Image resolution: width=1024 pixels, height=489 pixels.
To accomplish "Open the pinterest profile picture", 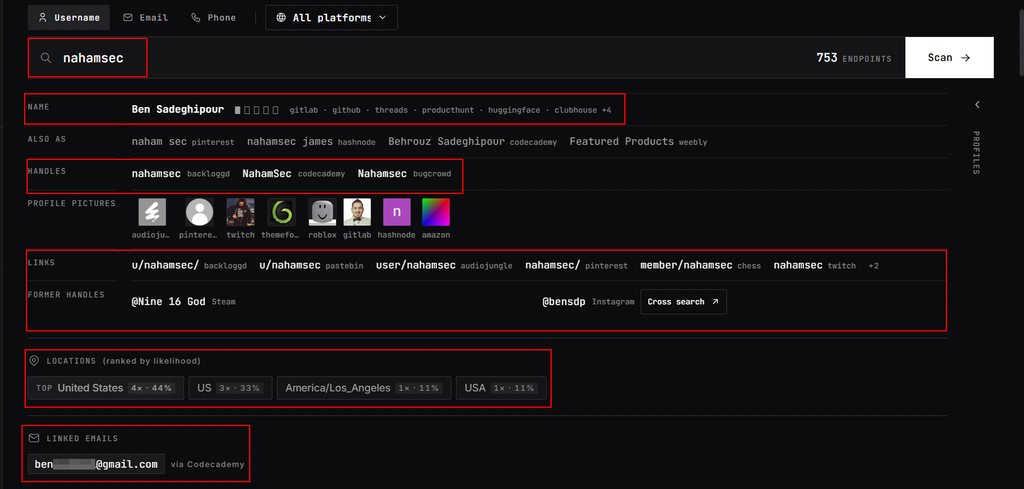I will 200,212.
